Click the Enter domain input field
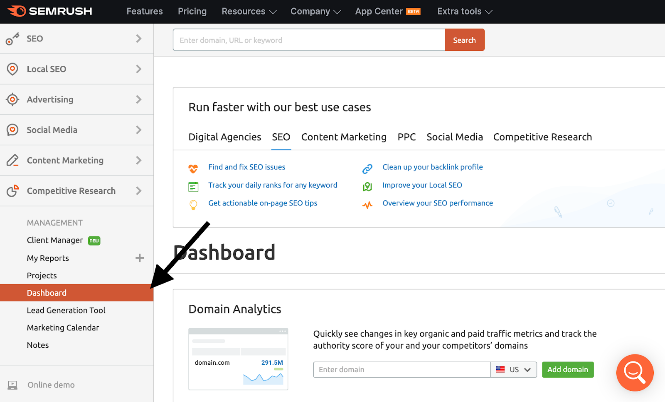 pyautogui.click(x=401, y=370)
